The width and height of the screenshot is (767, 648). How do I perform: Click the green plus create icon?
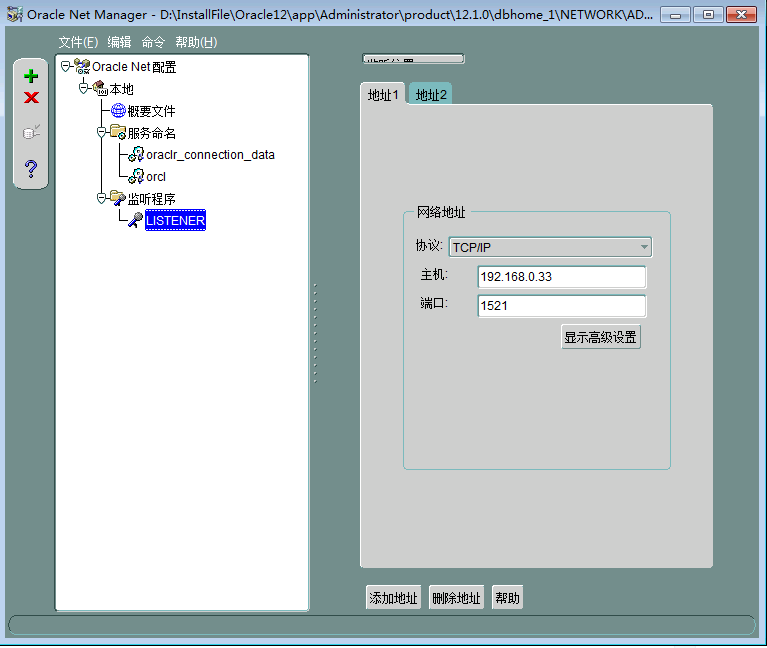[31, 76]
